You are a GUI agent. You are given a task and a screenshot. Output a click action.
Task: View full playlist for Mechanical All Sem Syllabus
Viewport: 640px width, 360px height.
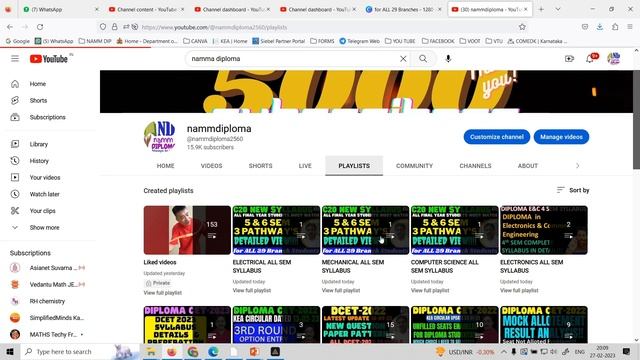pyautogui.click(x=341, y=290)
